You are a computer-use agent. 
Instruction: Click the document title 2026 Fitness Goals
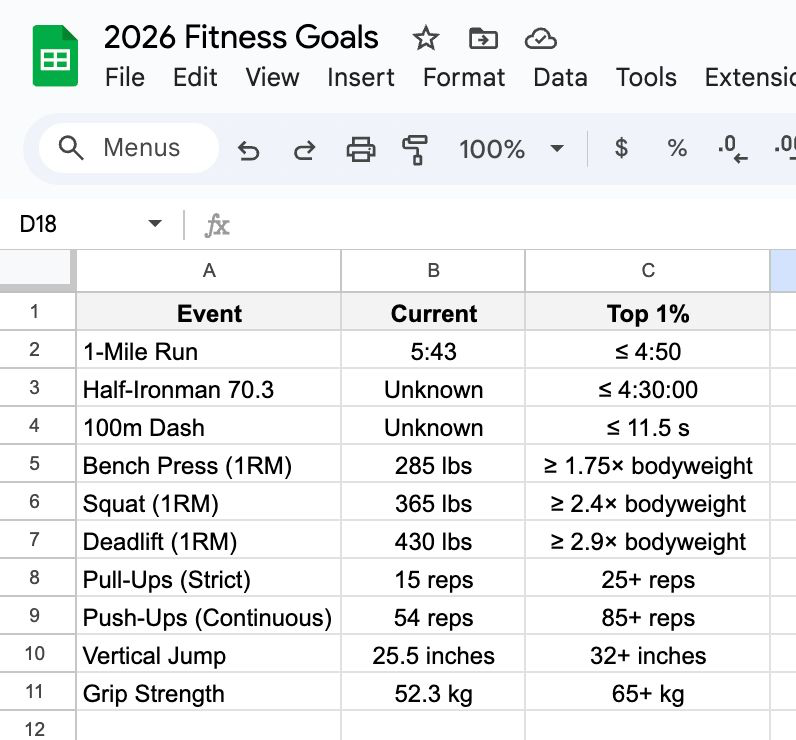(x=241, y=38)
